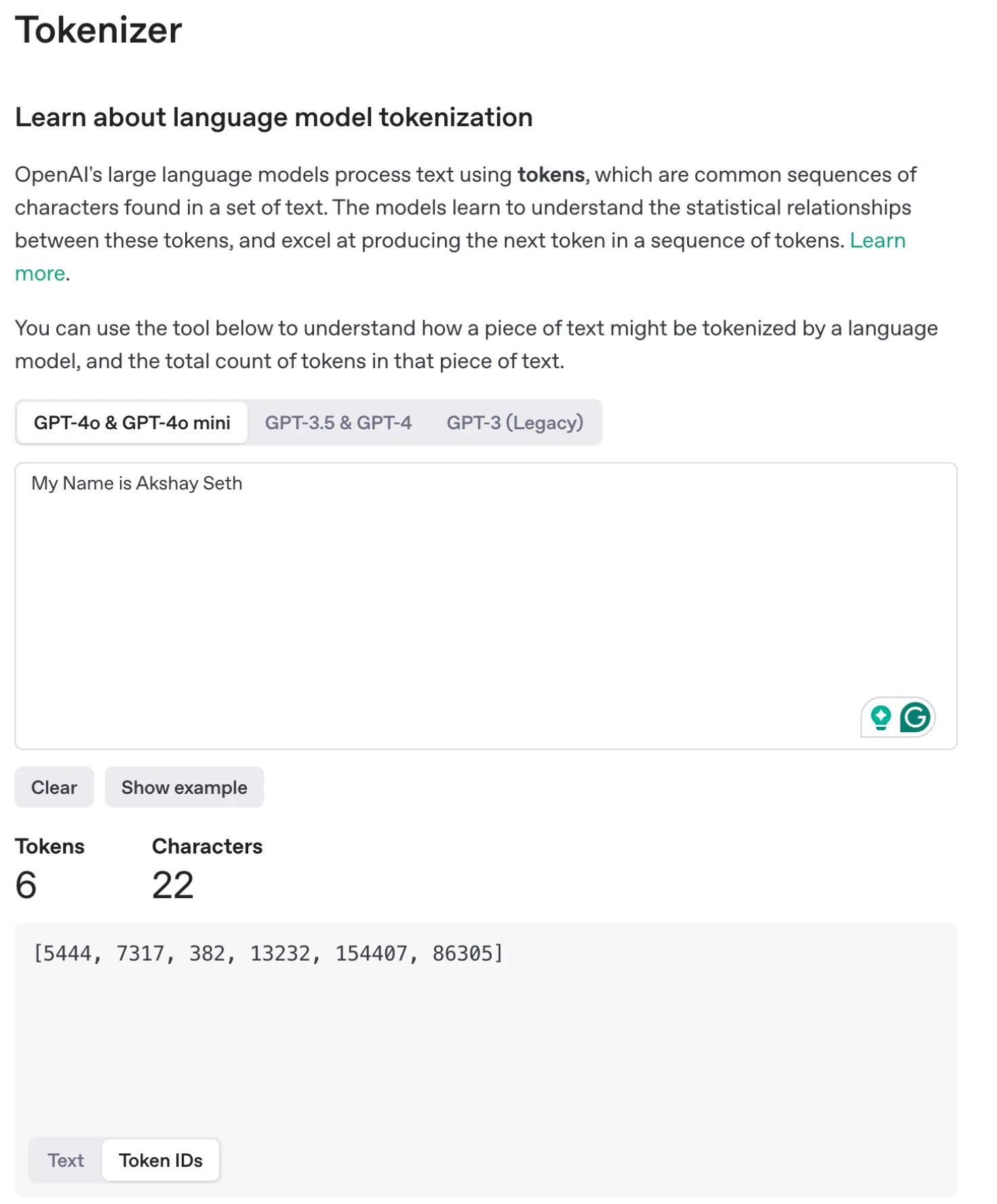This screenshot has height=1204, width=997.
Task: Select the GPT-4o & GPT-4o mini tab
Action: point(132,422)
